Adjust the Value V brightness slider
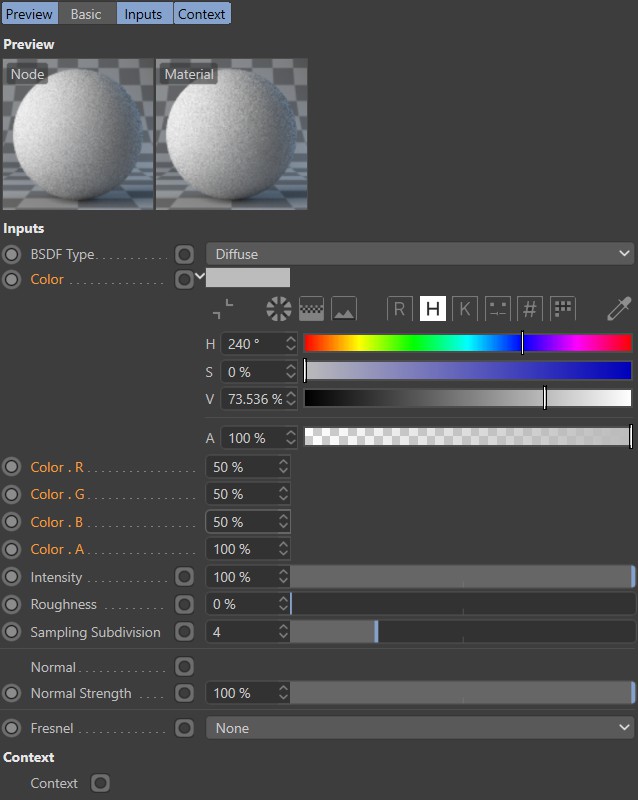638x800 pixels. 468,398
